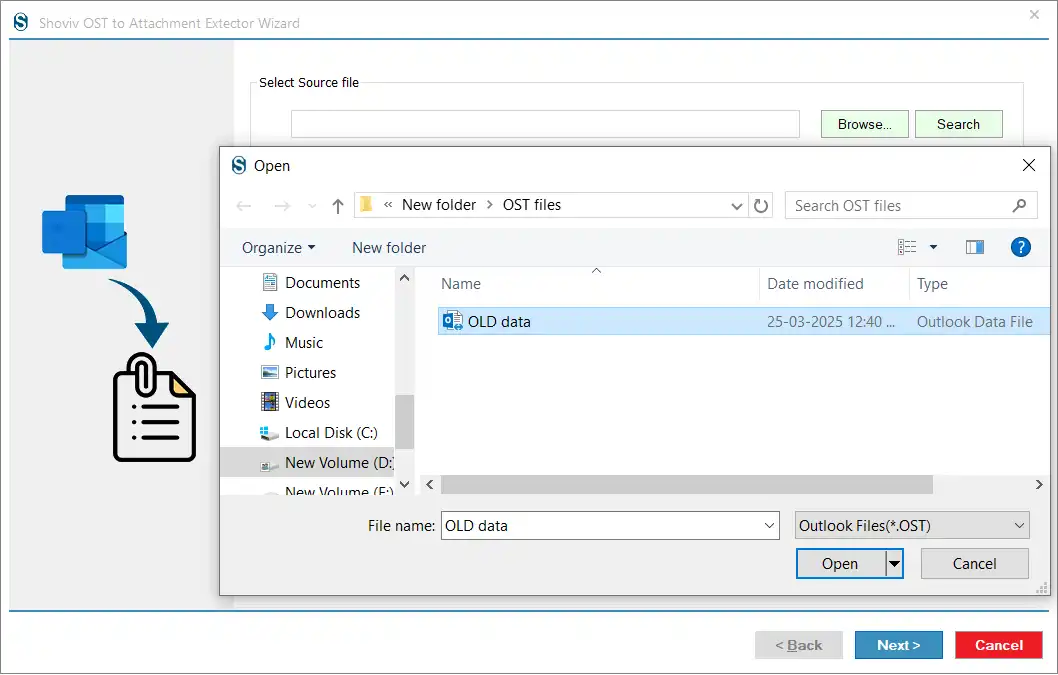Click the Music note icon in sidebar
The image size is (1058, 675).
269,342
